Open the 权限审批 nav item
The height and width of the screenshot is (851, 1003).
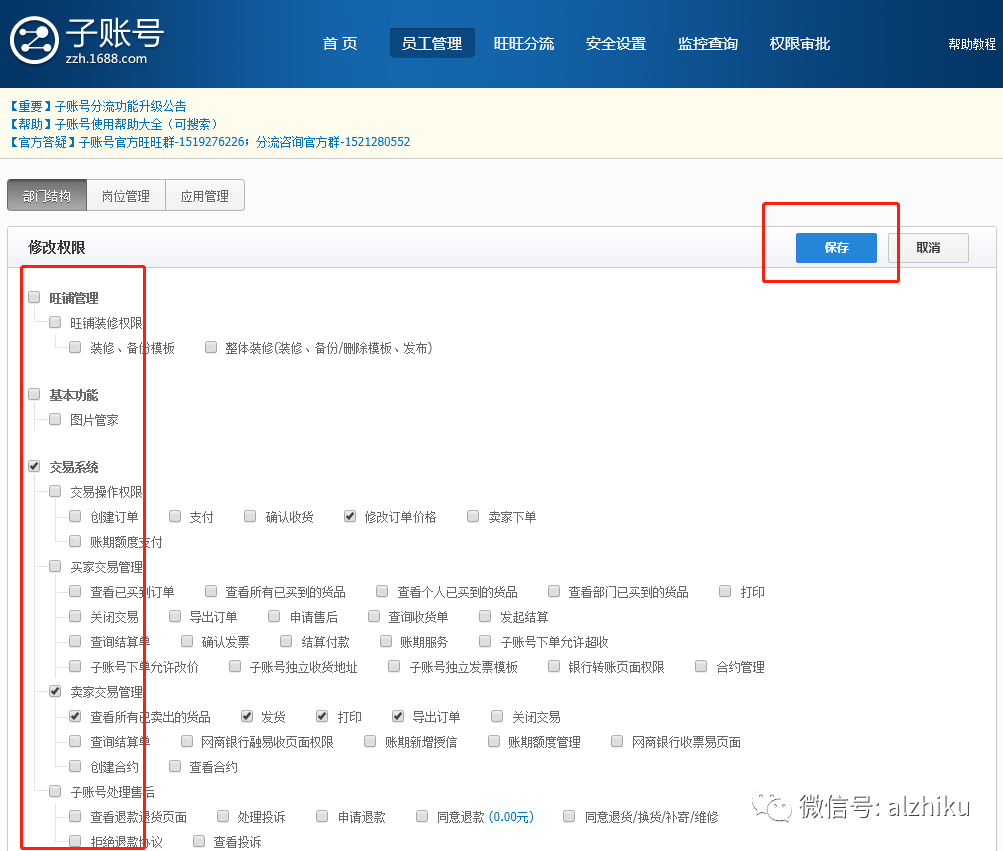800,44
